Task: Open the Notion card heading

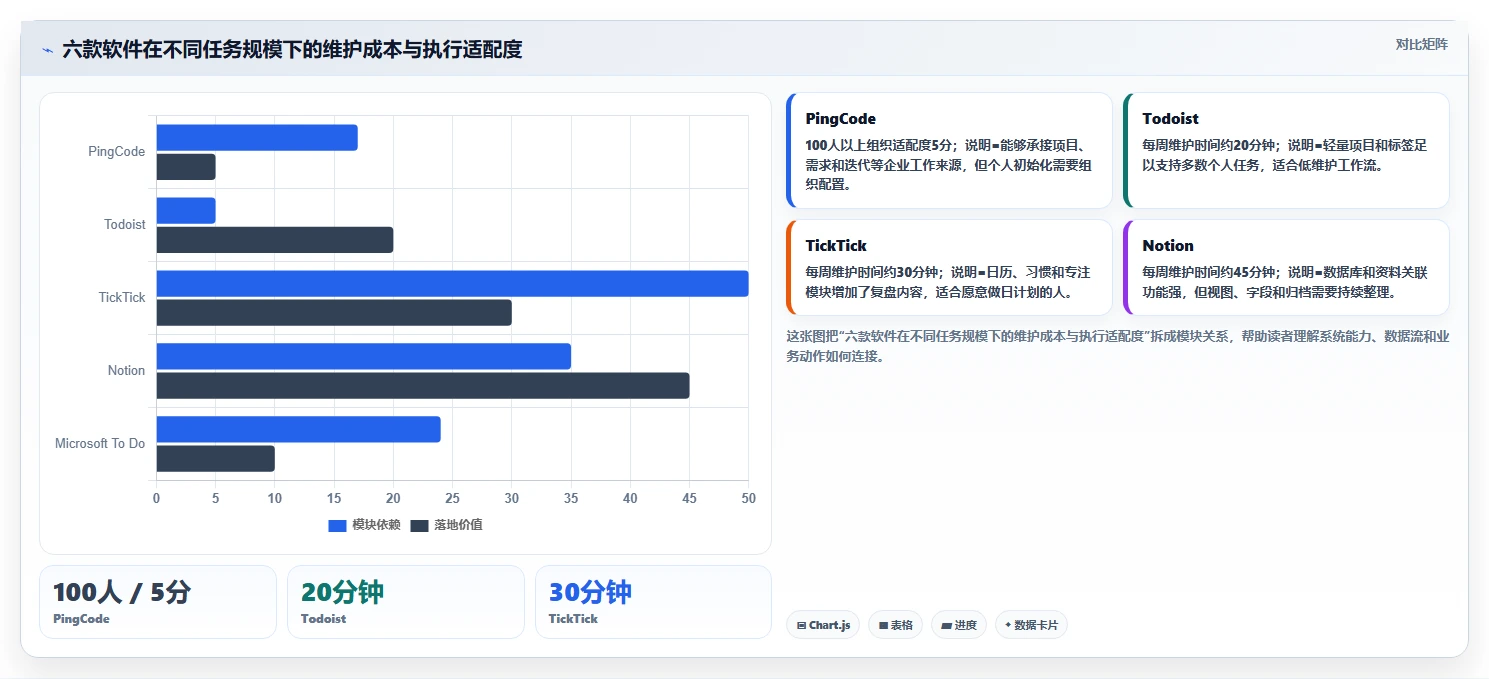Action: click(x=1168, y=246)
